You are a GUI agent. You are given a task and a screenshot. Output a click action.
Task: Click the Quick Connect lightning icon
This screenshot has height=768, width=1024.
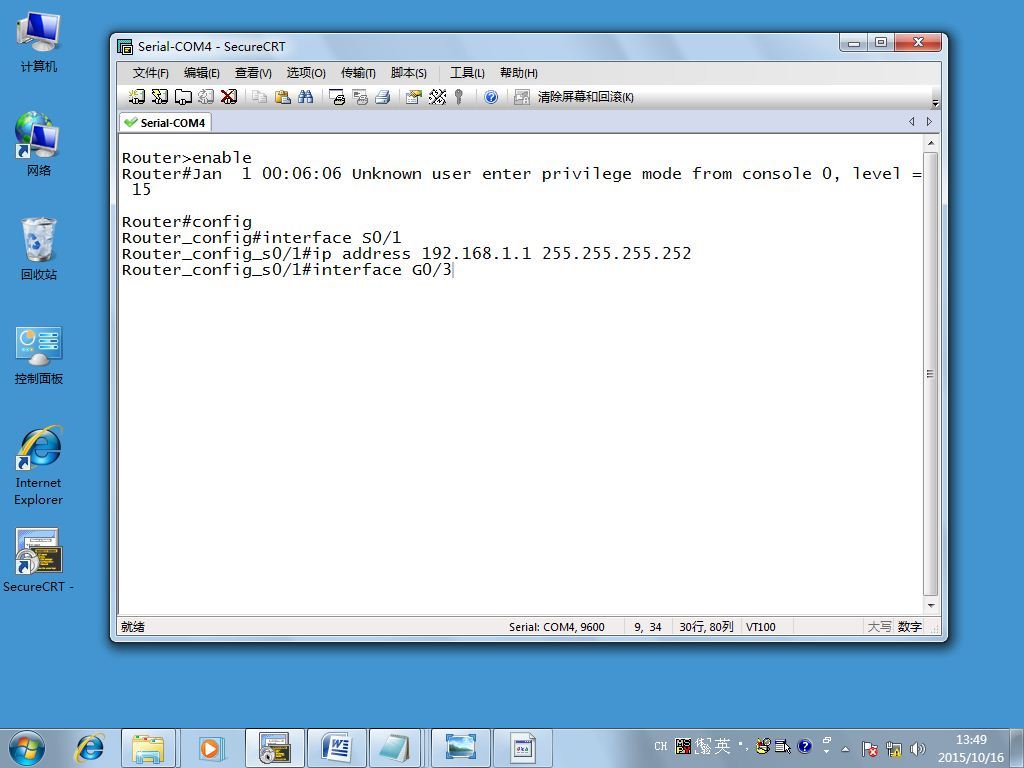coord(159,97)
